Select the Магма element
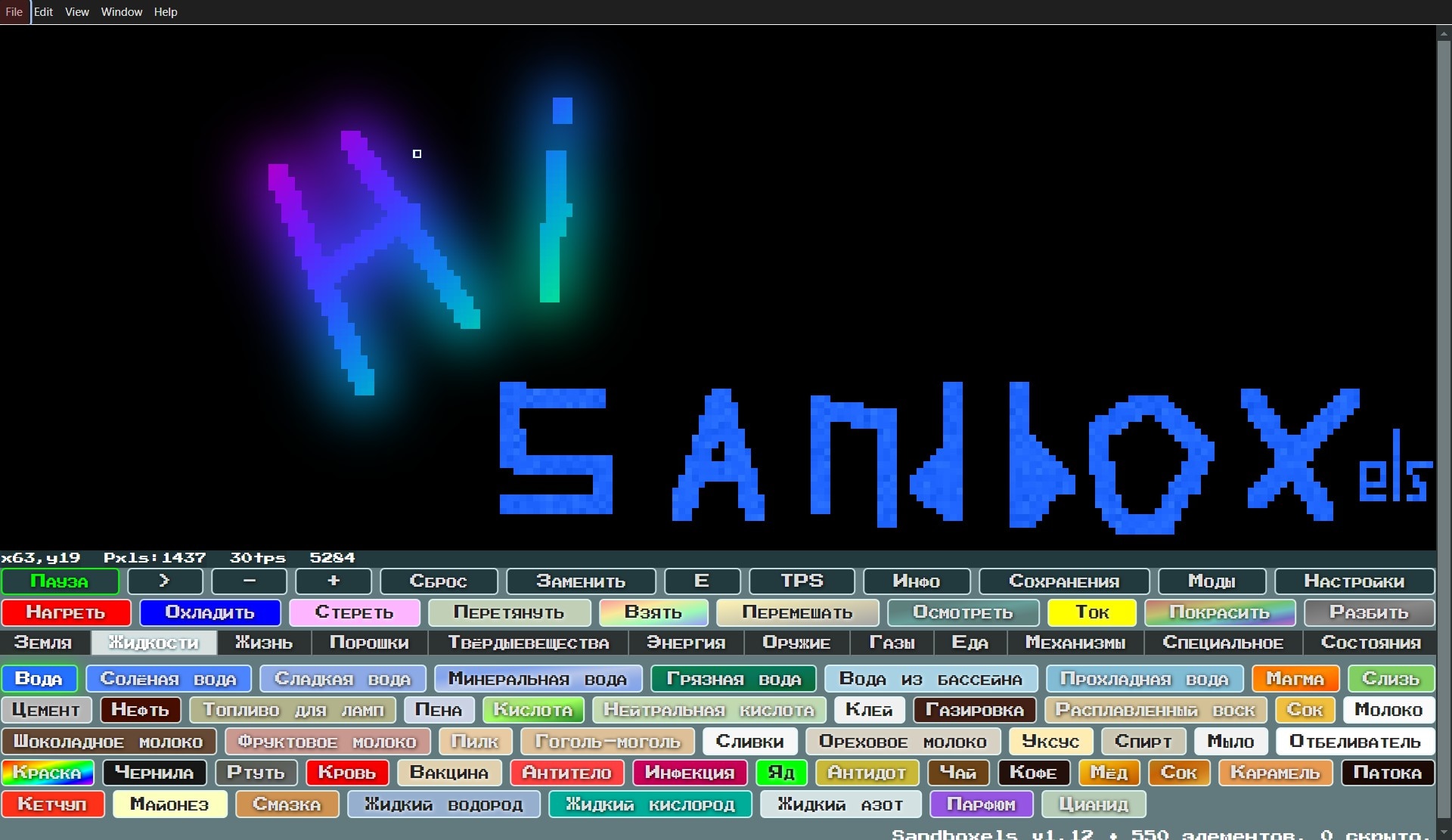 pos(1295,679)
